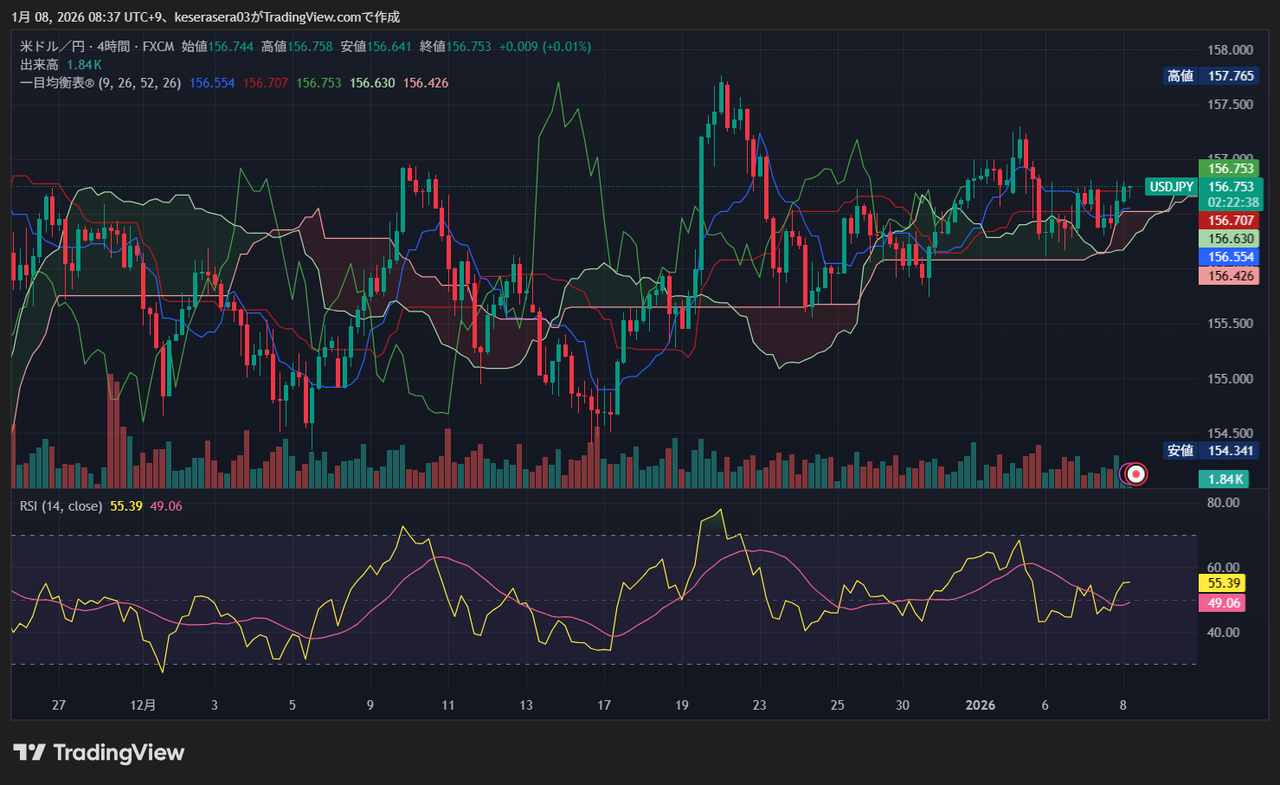
Task: Select the RSI (14, close) indicator title
Action: [61, 506]
